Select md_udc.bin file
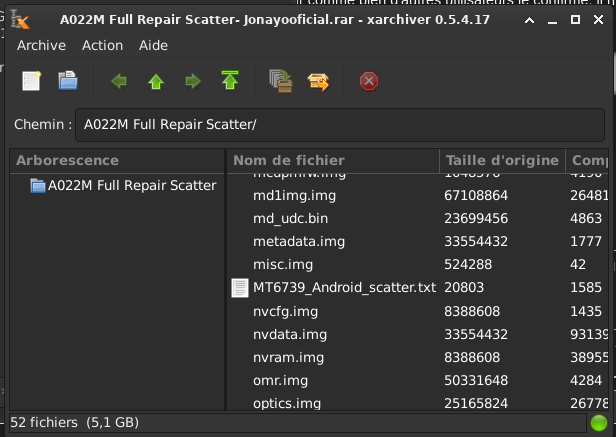Screen dimensions: 616x437 point(290,218)
